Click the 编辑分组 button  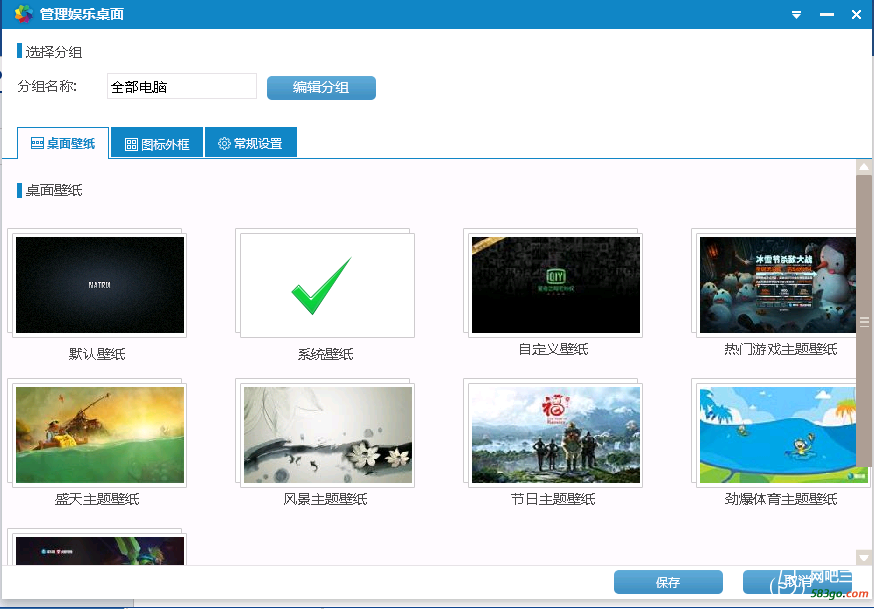321,87
